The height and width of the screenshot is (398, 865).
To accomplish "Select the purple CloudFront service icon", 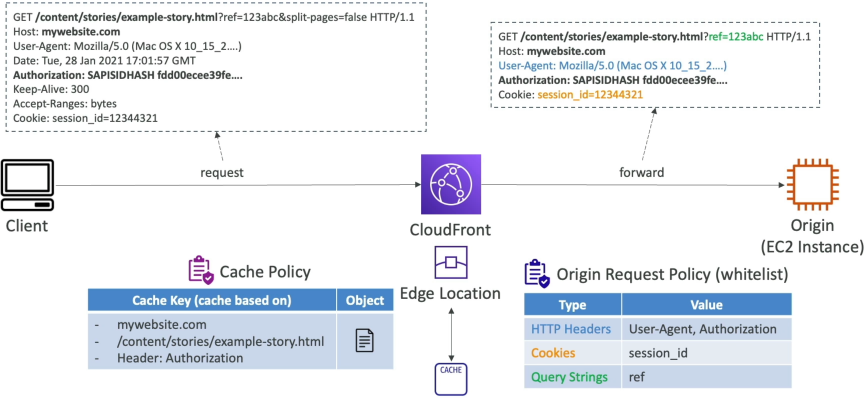I will tap(451, 184).
